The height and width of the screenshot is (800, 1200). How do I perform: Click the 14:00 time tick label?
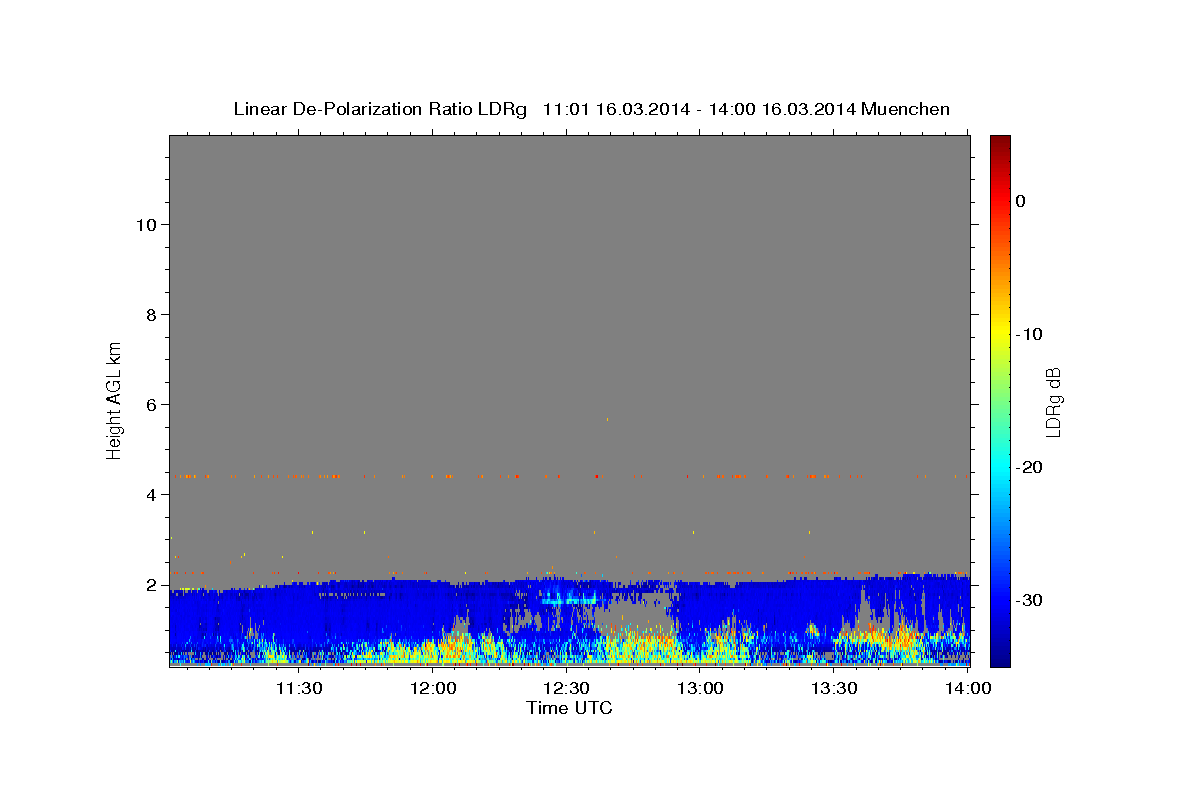[968, 688]
